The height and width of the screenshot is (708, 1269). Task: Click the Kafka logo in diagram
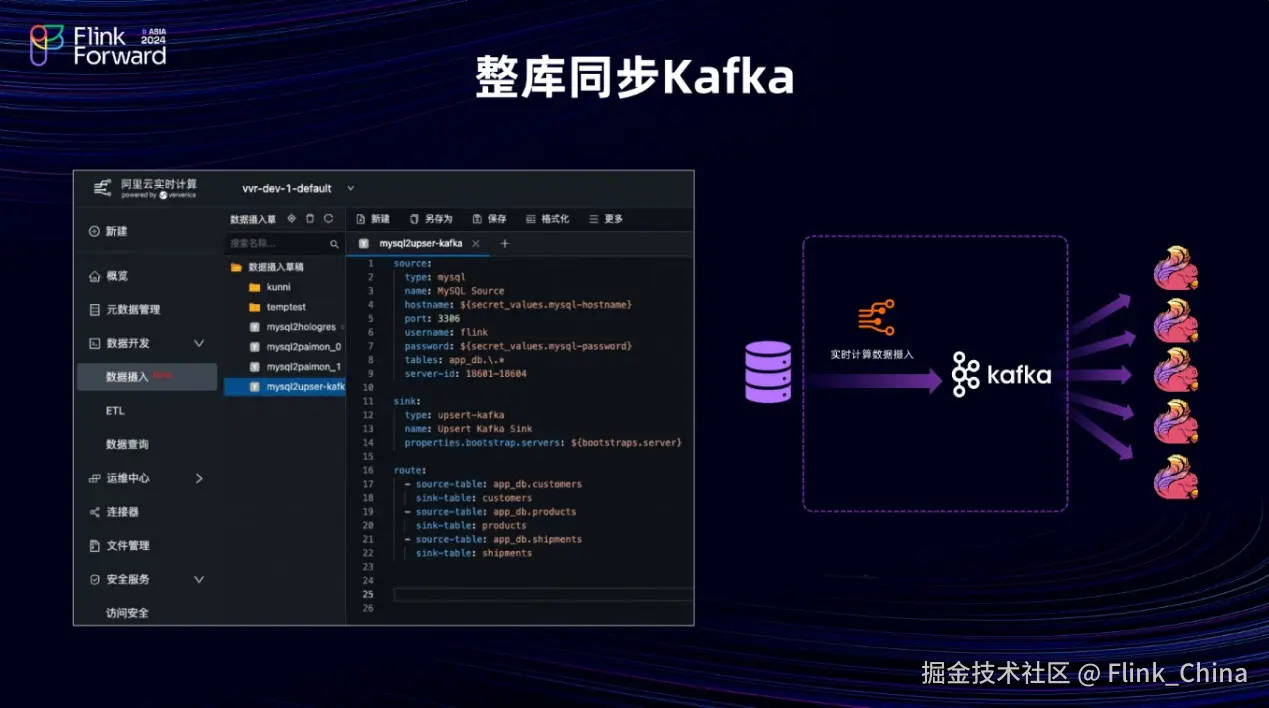1001,375
